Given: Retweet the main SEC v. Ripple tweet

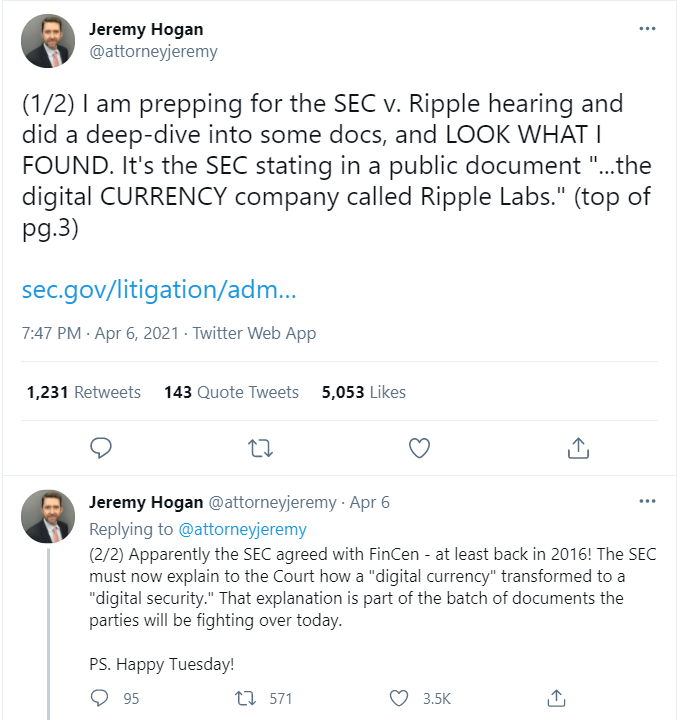Looking at the screenshot, I should point(260,448).
